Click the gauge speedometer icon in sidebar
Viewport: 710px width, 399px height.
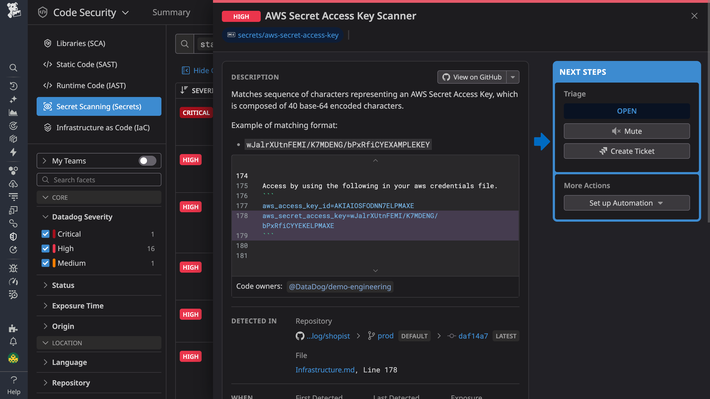click(13, 281)
